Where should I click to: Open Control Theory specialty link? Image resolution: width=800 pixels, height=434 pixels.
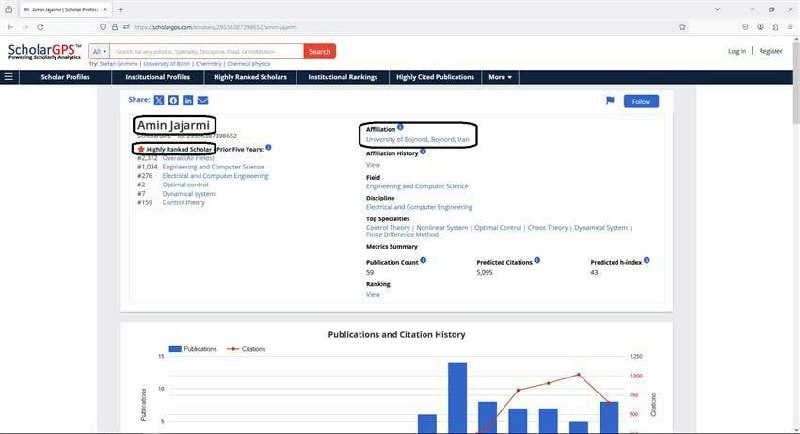(x=388, y=227)
